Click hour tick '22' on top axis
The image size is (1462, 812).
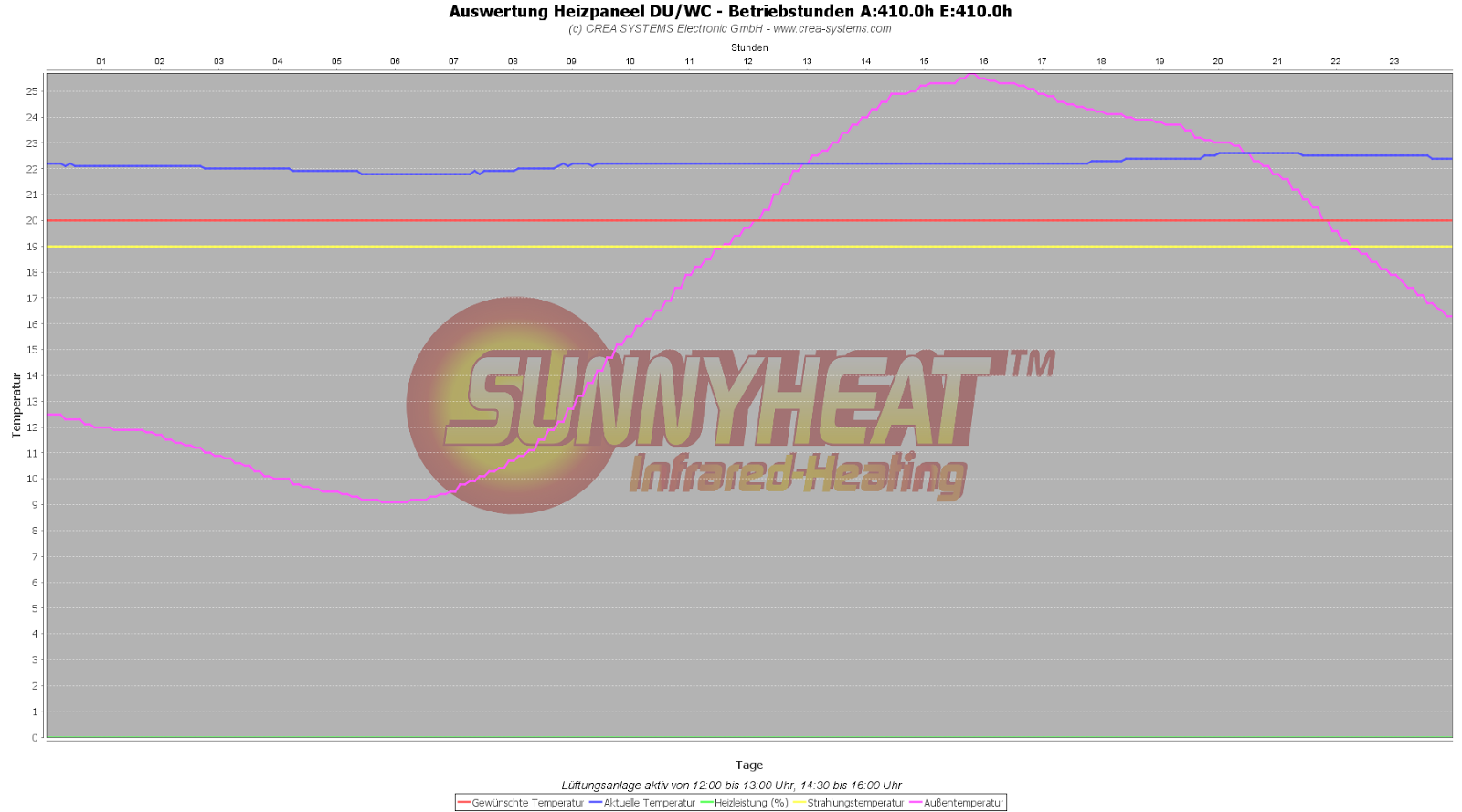pos(1336,61)
